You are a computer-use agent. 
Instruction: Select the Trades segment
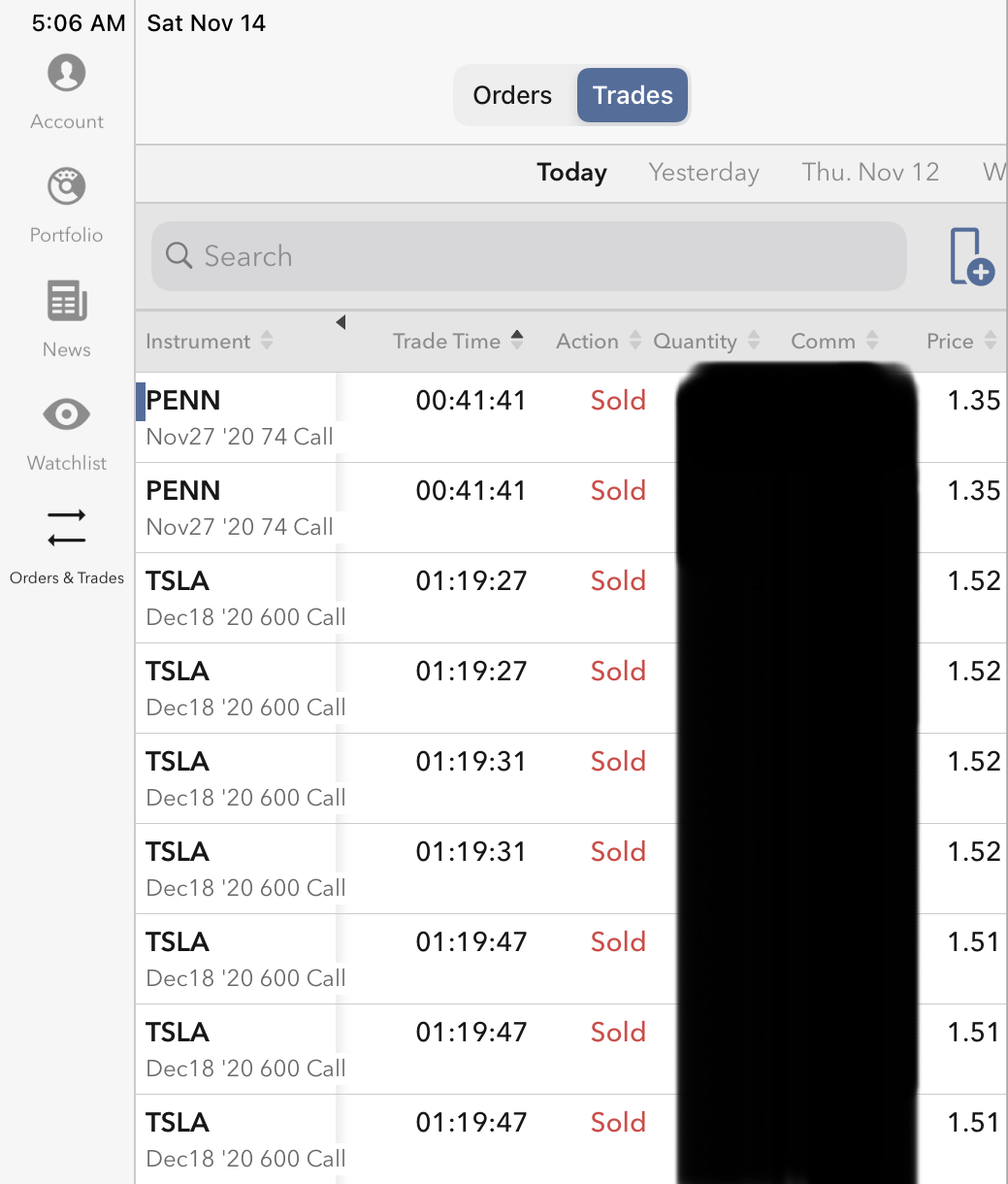(633, 95)
